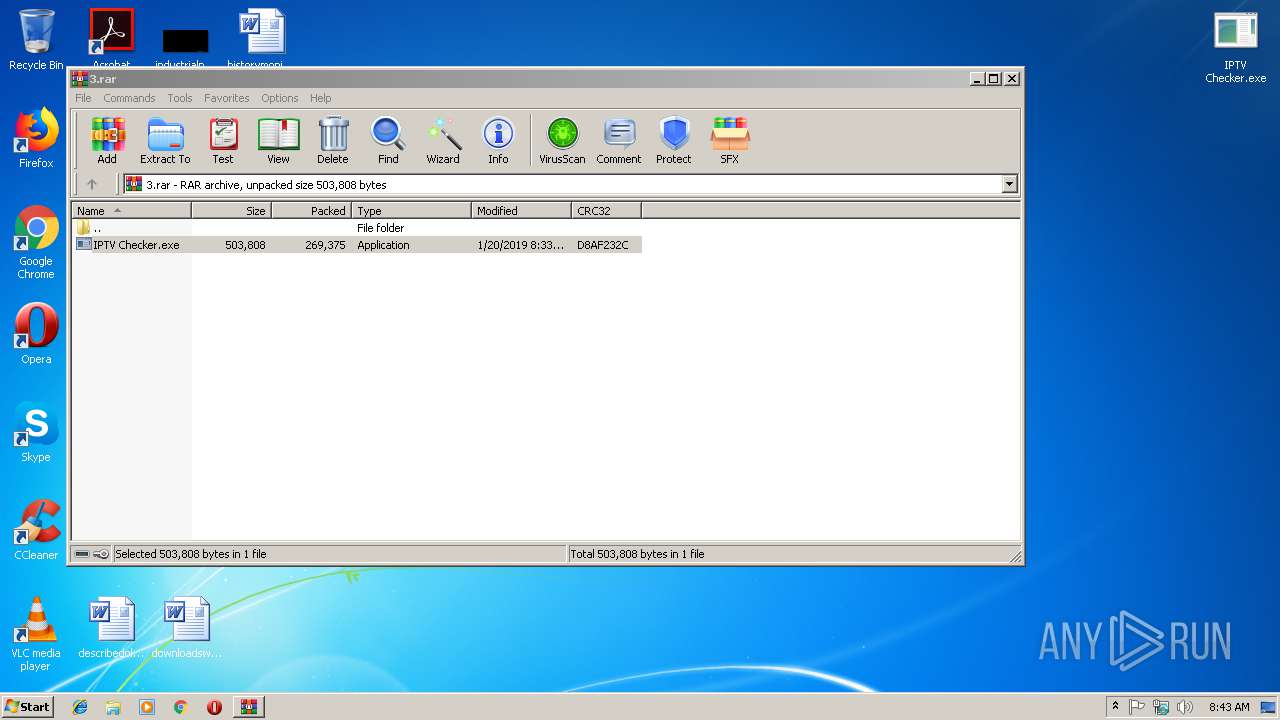Run the Test archive tool

click(x=223, y=140)
